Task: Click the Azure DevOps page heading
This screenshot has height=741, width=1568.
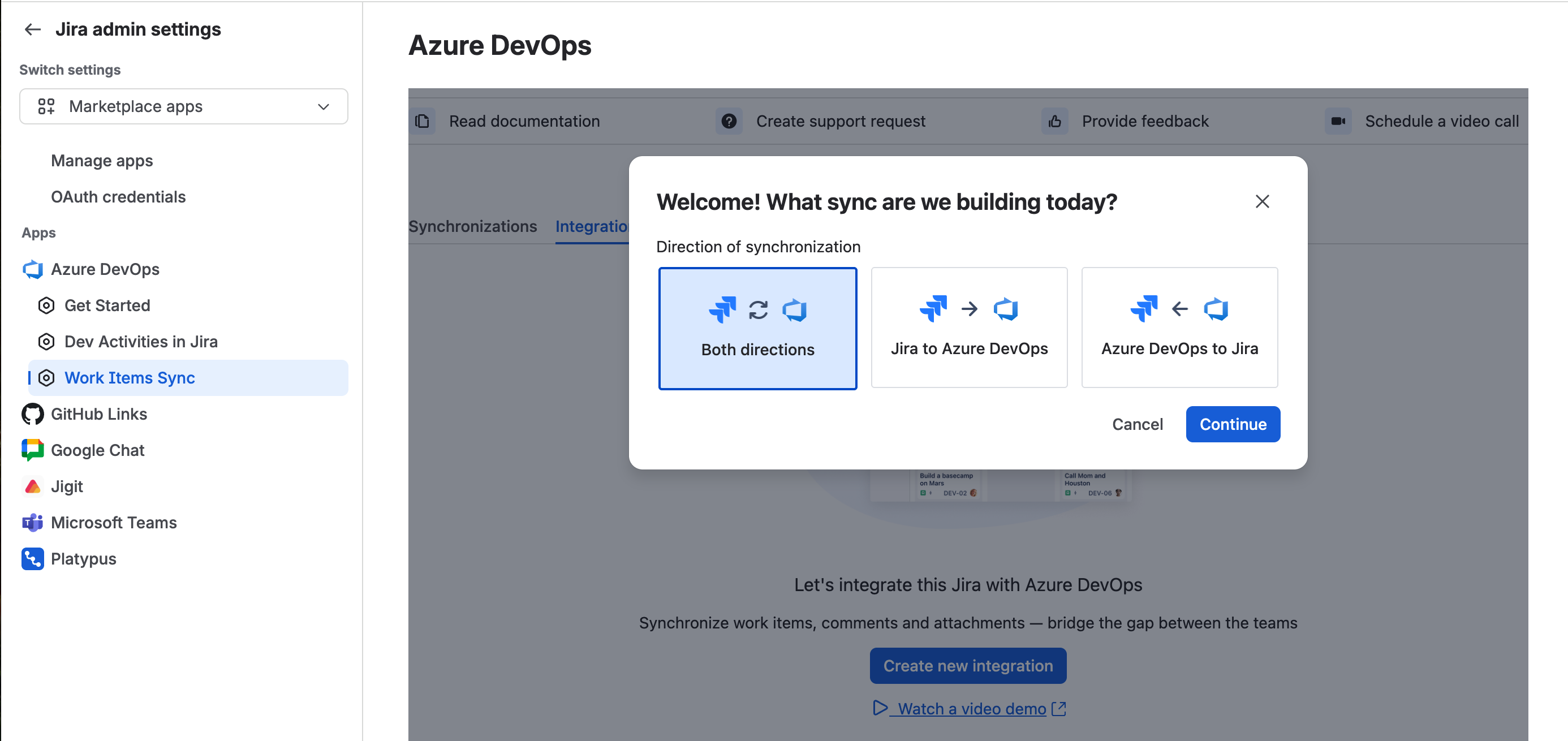Action: [x=499, y=46]
